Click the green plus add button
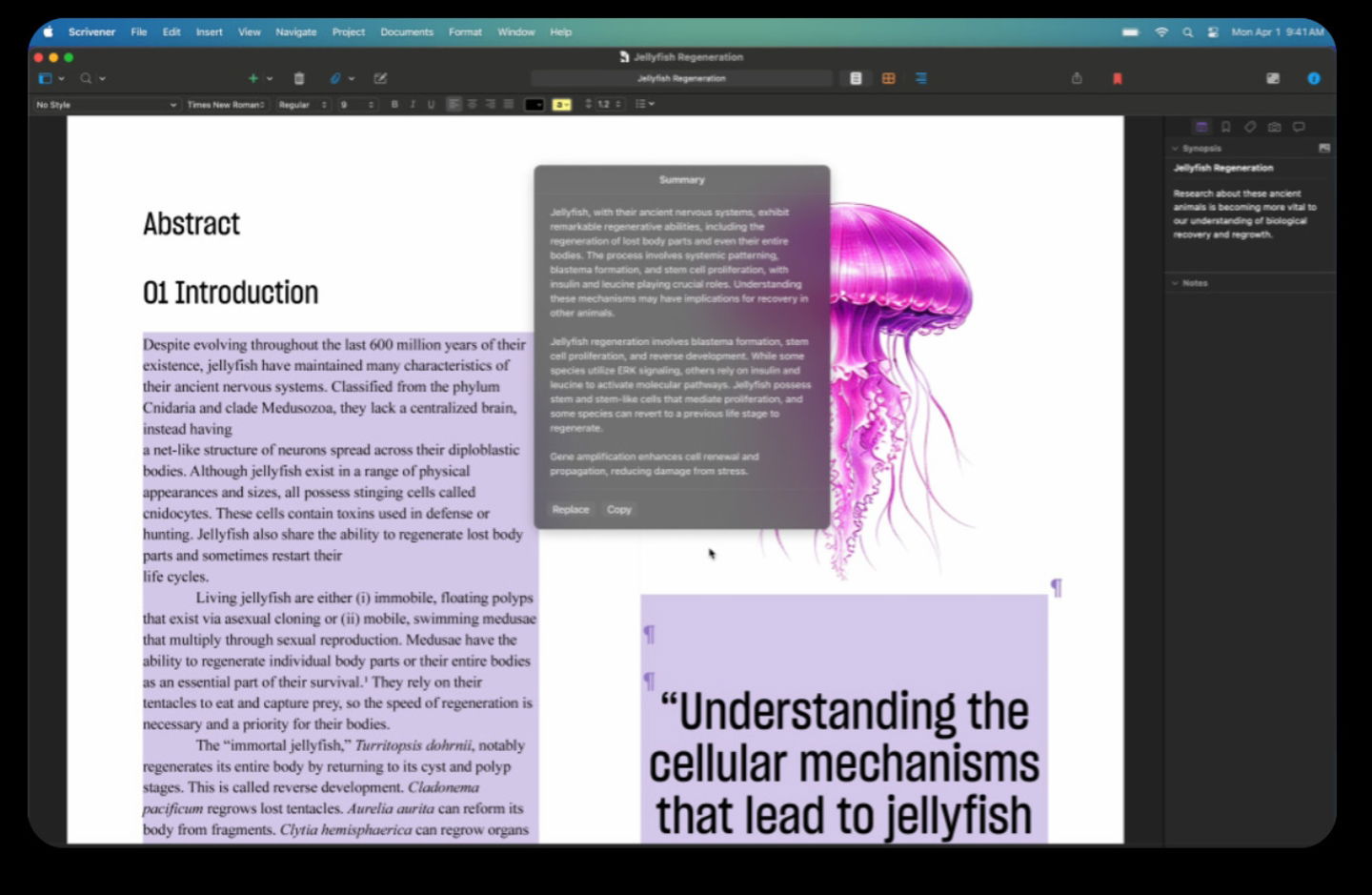 tap(252, 78)
